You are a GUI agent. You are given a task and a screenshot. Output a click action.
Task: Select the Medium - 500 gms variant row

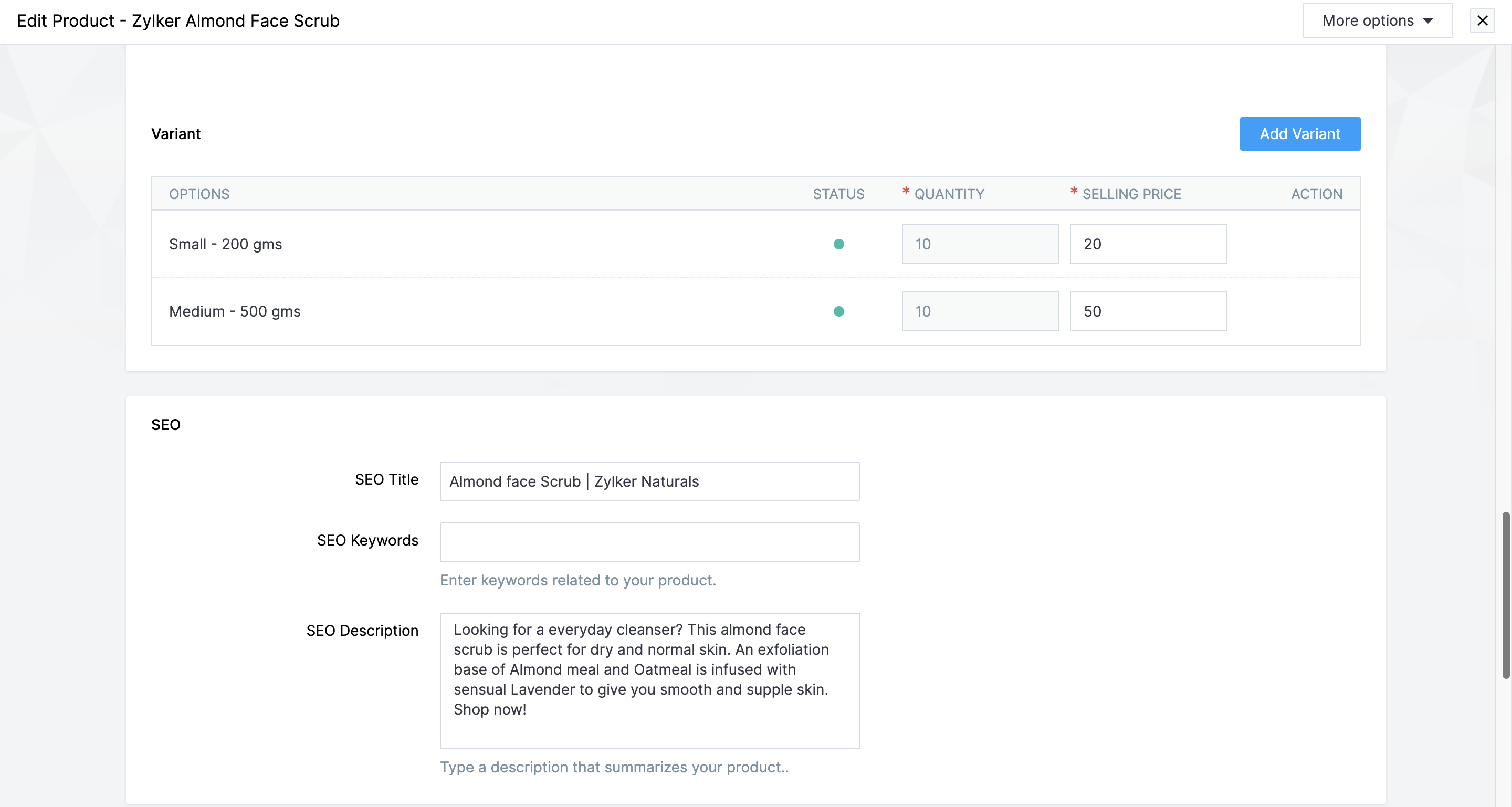coord(235,312)
